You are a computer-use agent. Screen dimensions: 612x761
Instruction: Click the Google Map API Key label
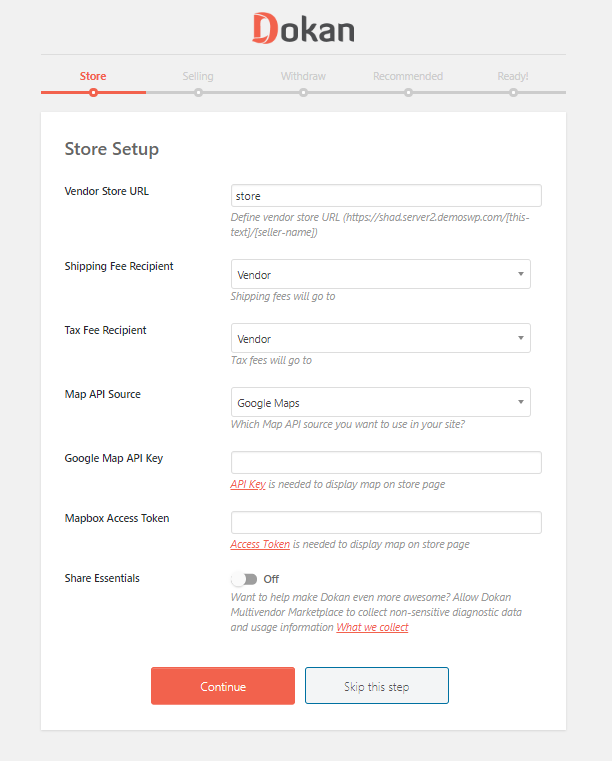coord(114,459)
